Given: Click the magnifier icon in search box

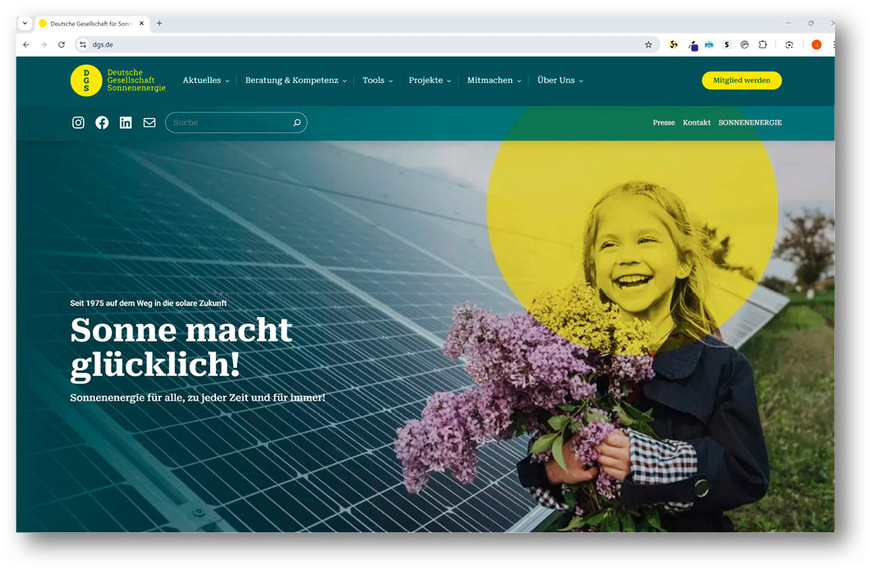Looking at the screenshot, I should tap(297, 123).
